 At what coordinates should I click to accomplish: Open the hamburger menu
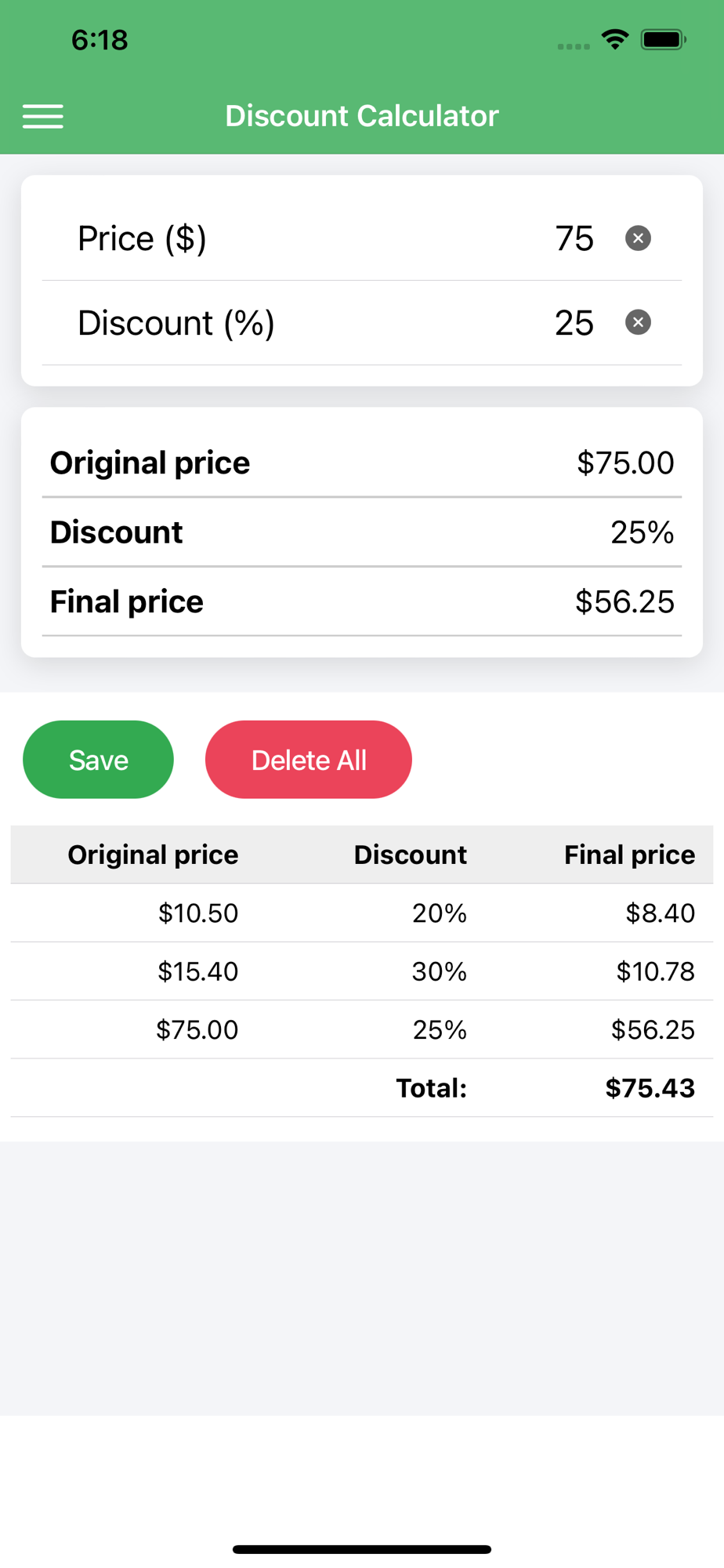(x=43, y=116)
